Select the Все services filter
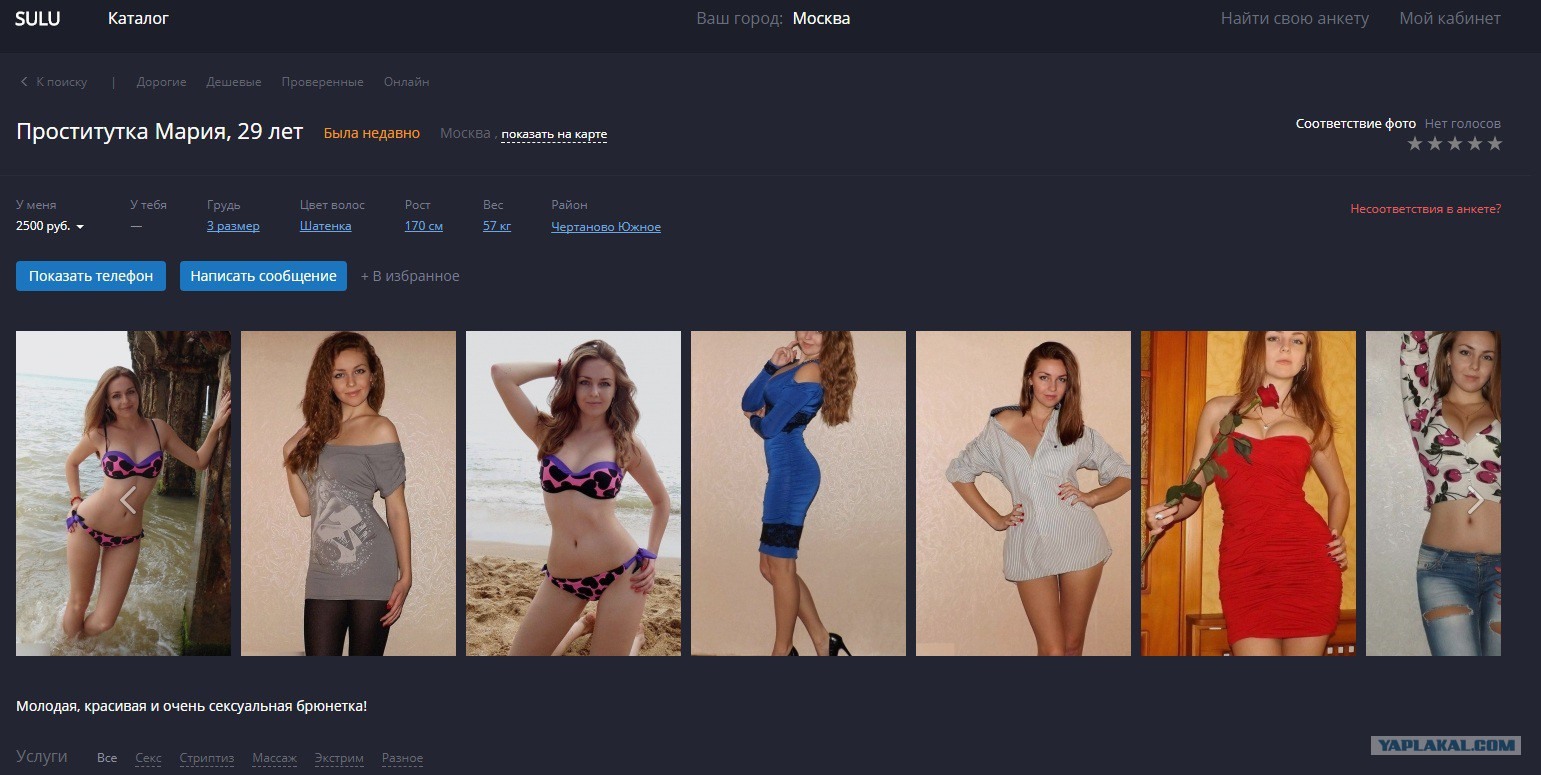 click(x=107, y=758)
